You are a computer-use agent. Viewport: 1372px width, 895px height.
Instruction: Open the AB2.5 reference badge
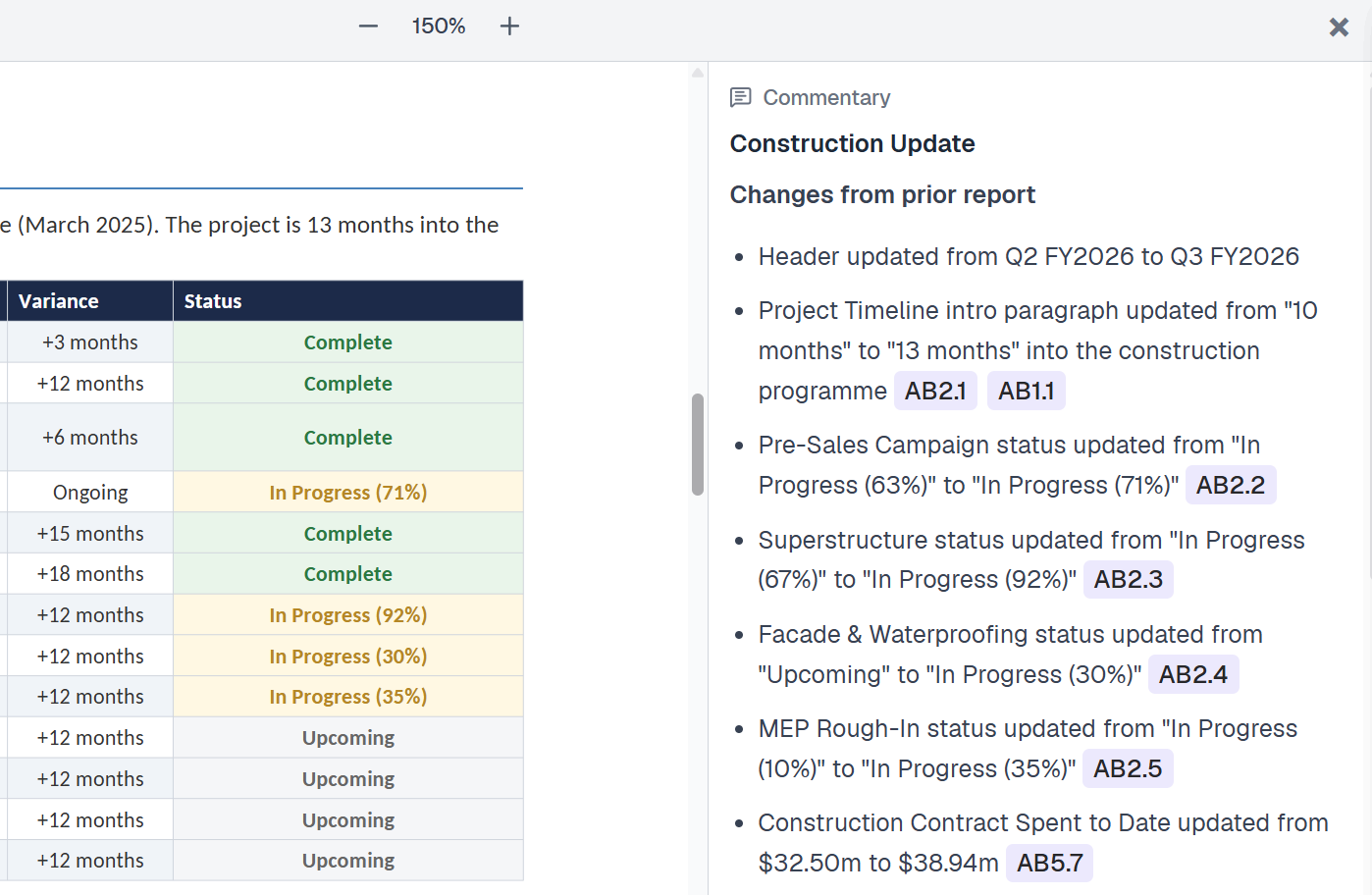click(x=1127, y=768)
